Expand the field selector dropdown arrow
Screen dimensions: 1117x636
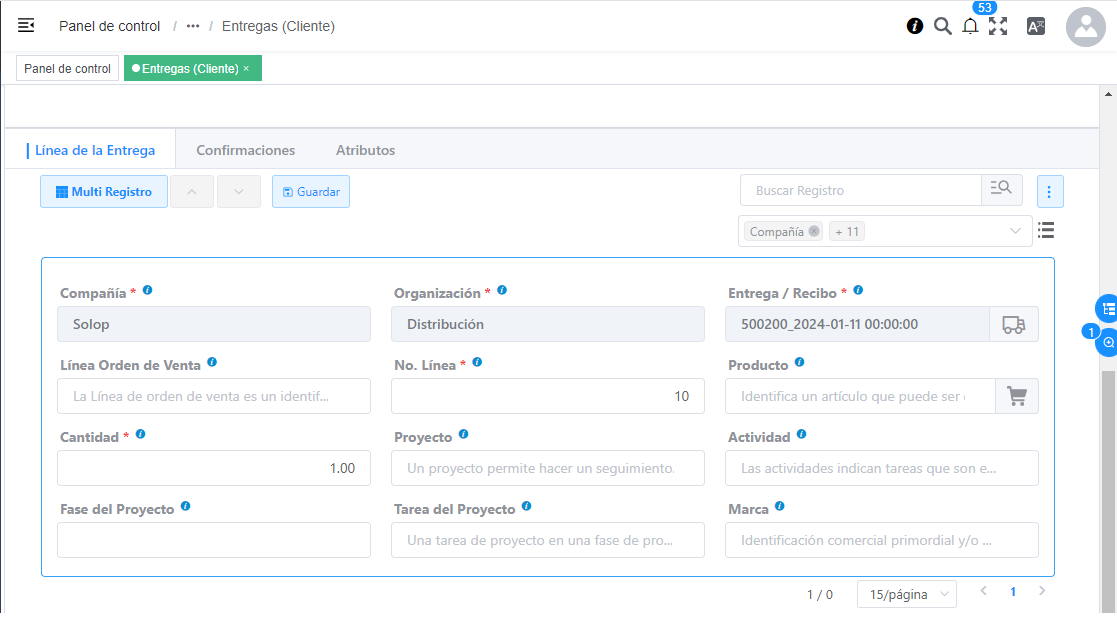[1016, 231]
